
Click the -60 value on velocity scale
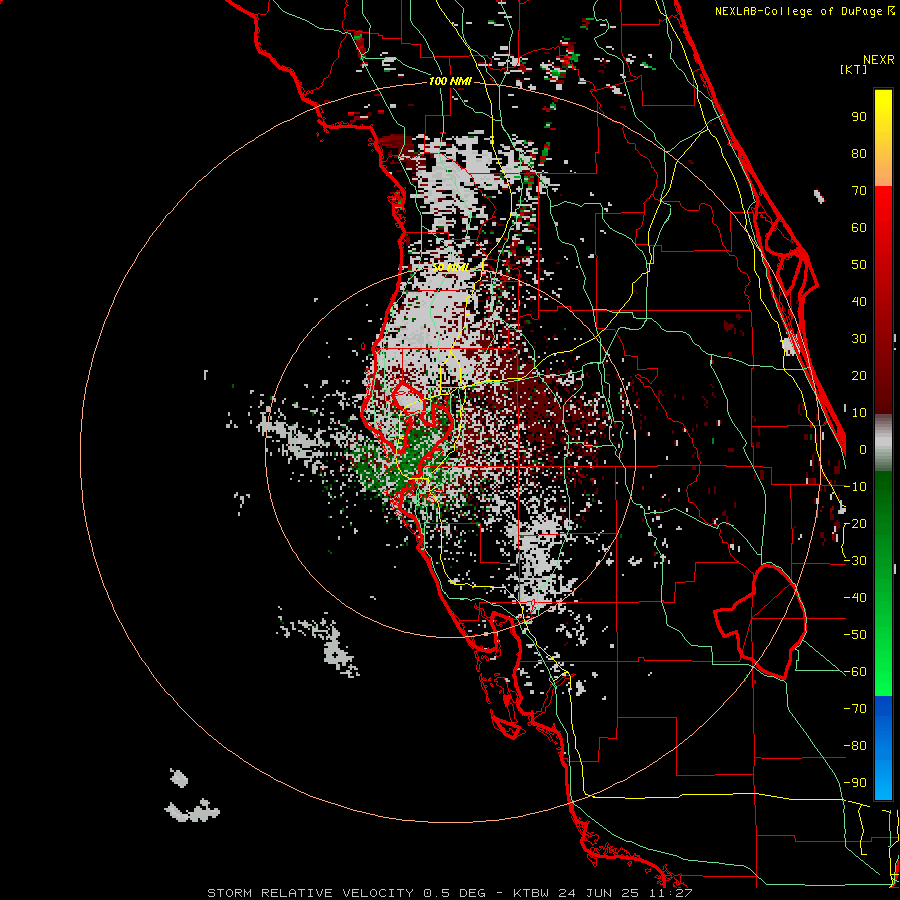pos(855,672)
